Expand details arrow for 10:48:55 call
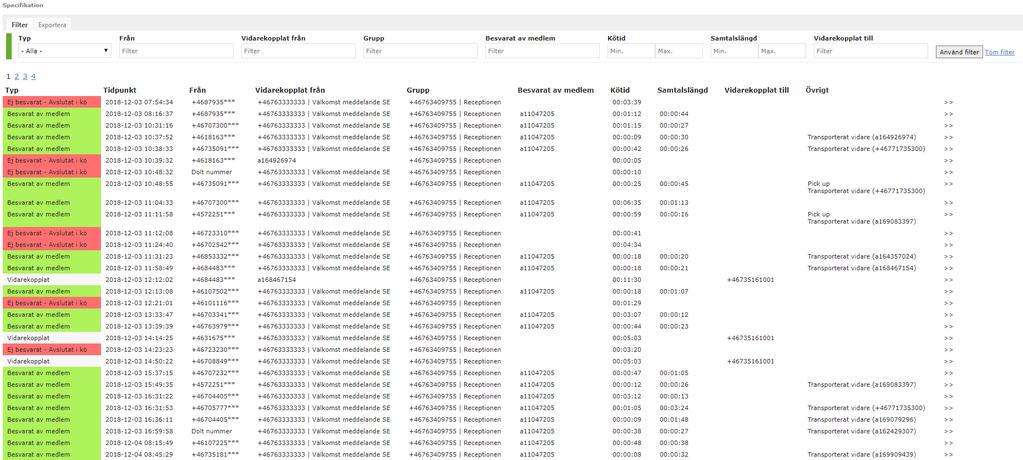Viewport: 1023px width, 460px height. click(x=948, y=184)
